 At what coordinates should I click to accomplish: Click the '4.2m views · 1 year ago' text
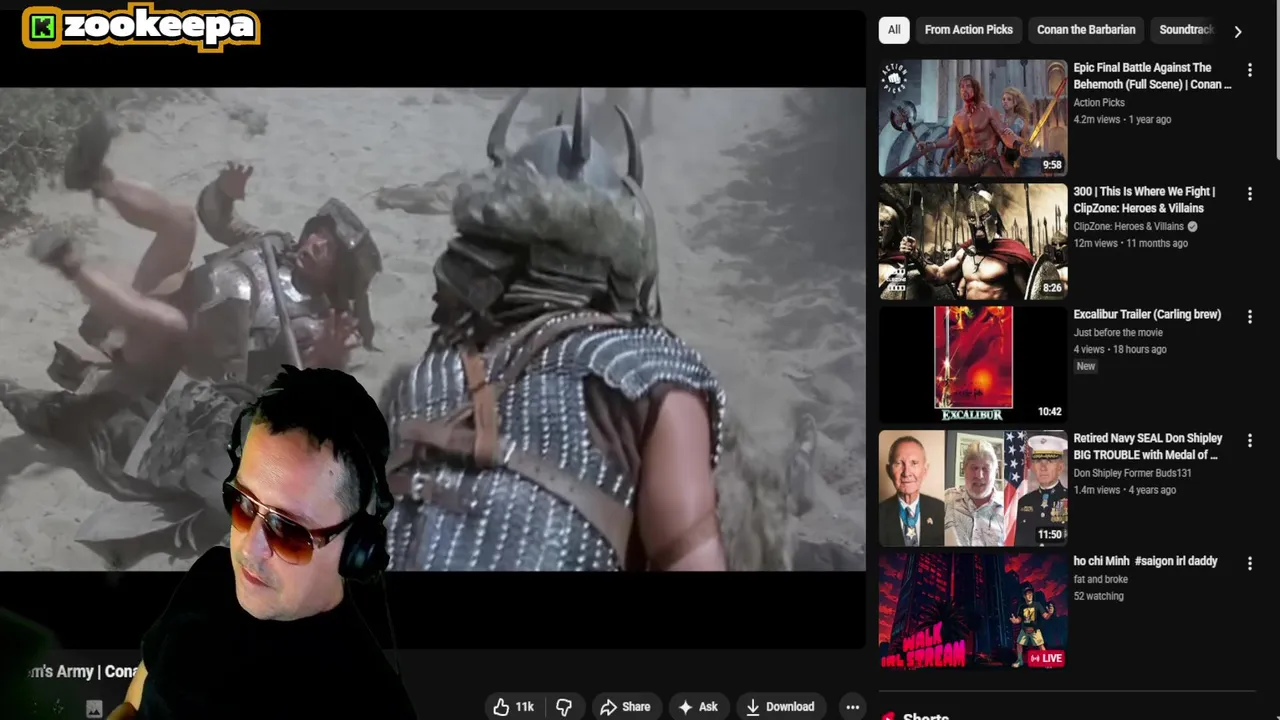(1122, 119)
